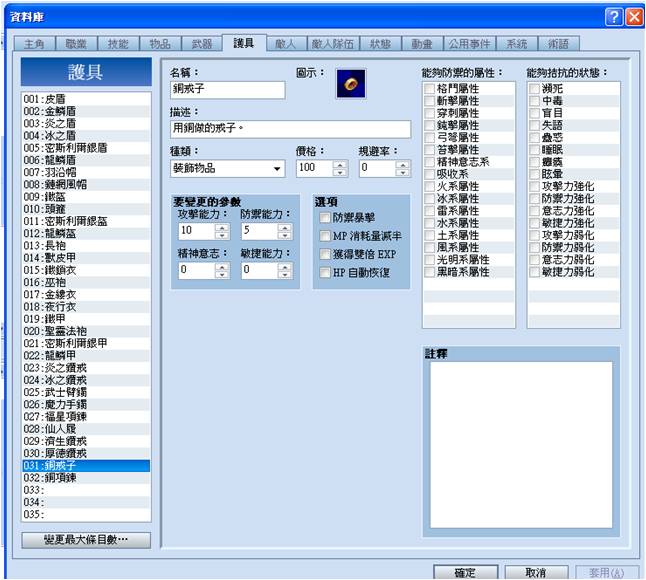Increase 攻擊能力 value with up arrow
The image size is (646, 580).
222,227
